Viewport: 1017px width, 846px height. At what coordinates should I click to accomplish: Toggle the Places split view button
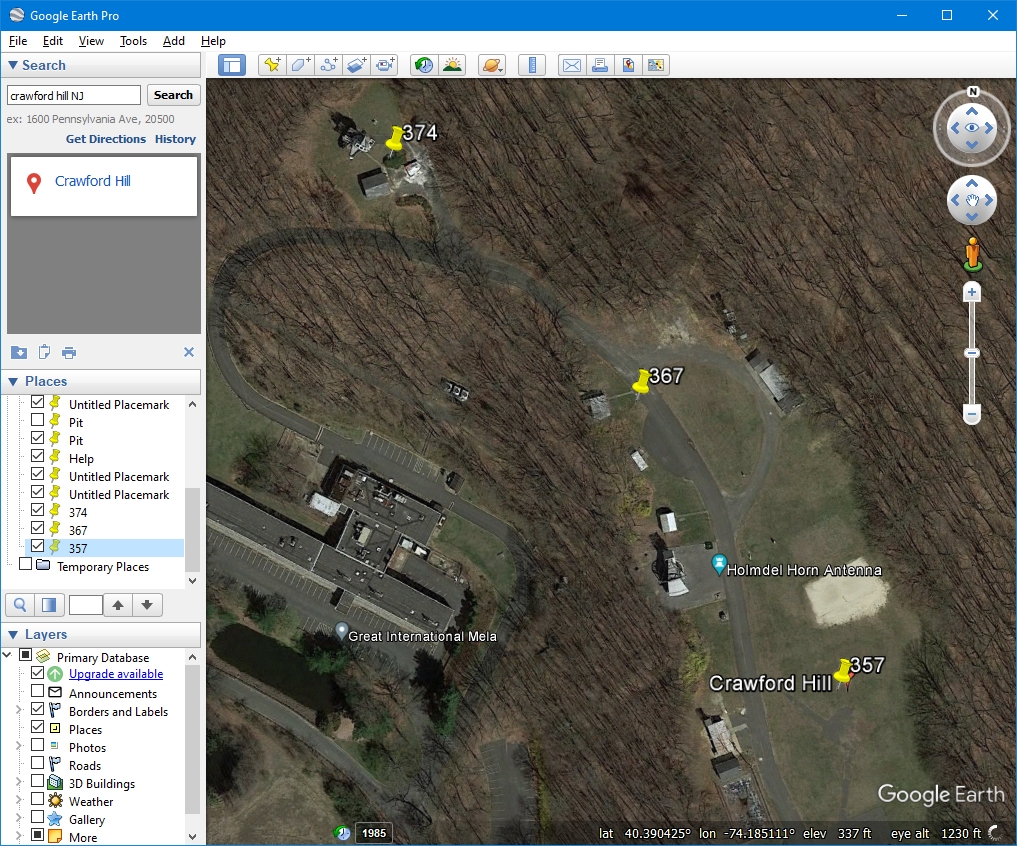click(x=49, y=605)
